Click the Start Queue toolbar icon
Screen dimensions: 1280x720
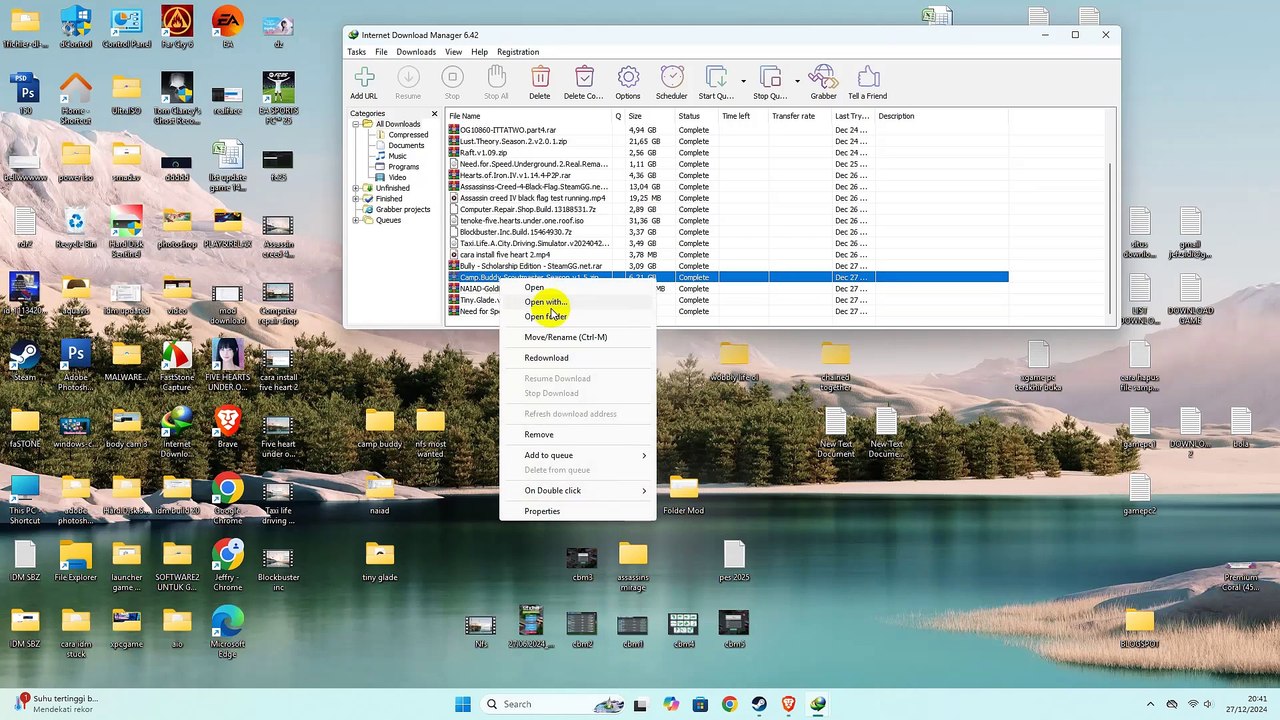click(x=716, y=83)
